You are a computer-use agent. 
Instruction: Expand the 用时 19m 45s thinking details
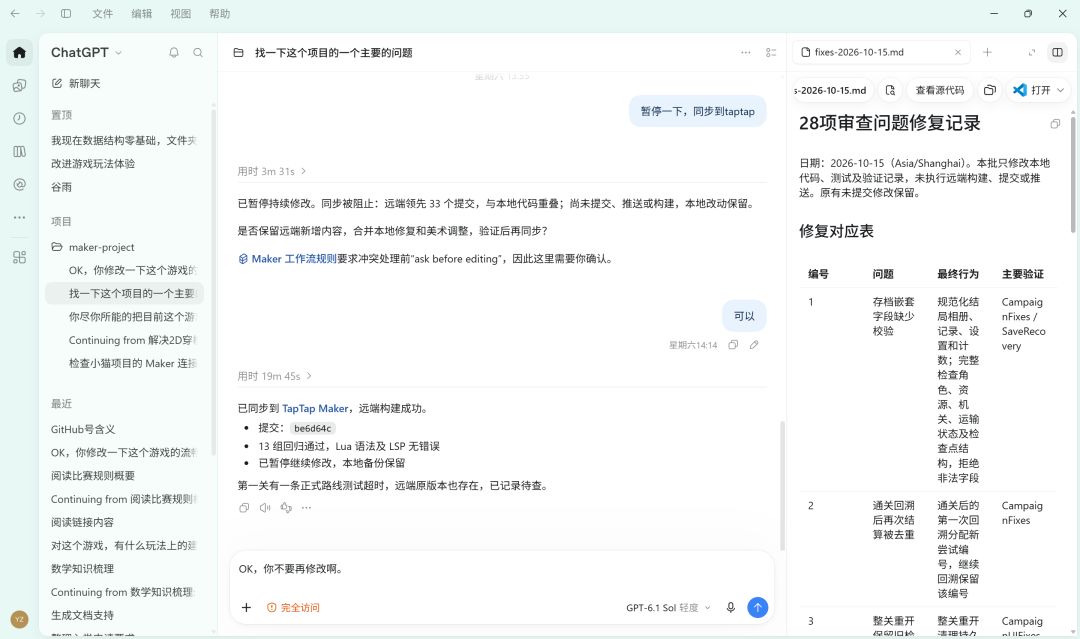(275, 376)
